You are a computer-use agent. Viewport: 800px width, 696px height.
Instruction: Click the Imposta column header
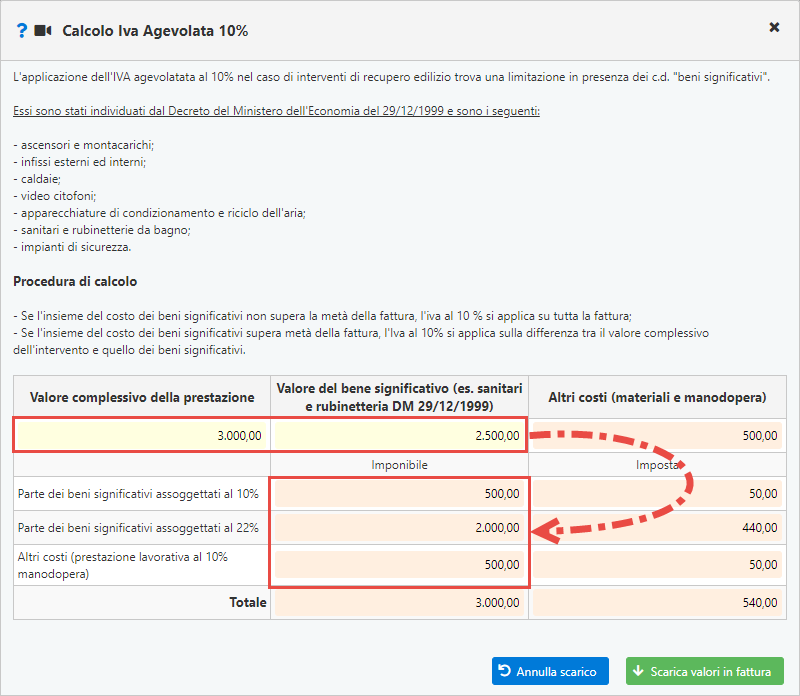tap(657, 465)
